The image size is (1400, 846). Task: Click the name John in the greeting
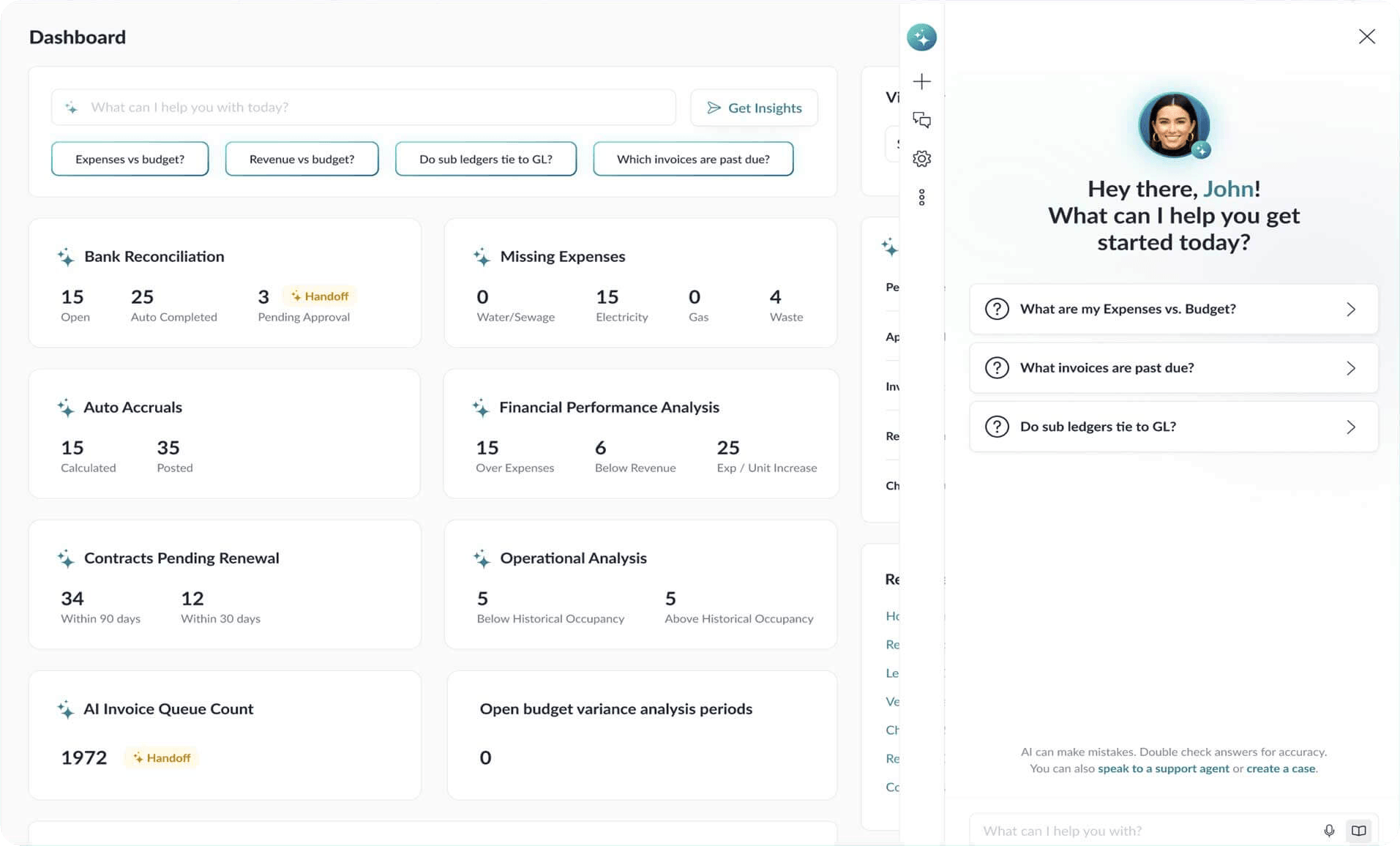pyautogui.click(x=1228, y=189)
